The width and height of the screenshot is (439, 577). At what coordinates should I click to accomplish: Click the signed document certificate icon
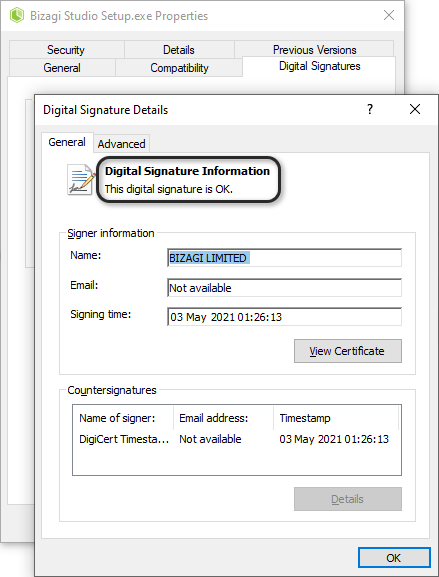click(81, 180)
